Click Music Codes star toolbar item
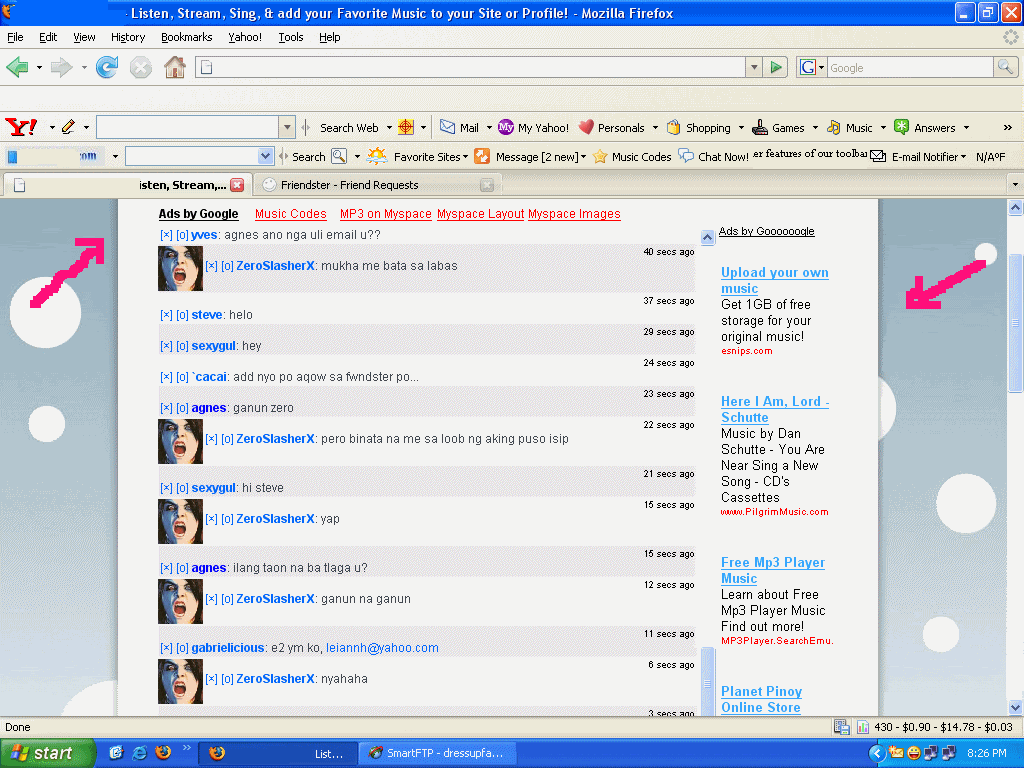Screen dimensions: 1024x768 pyautogui.click(x=632, y=156)
